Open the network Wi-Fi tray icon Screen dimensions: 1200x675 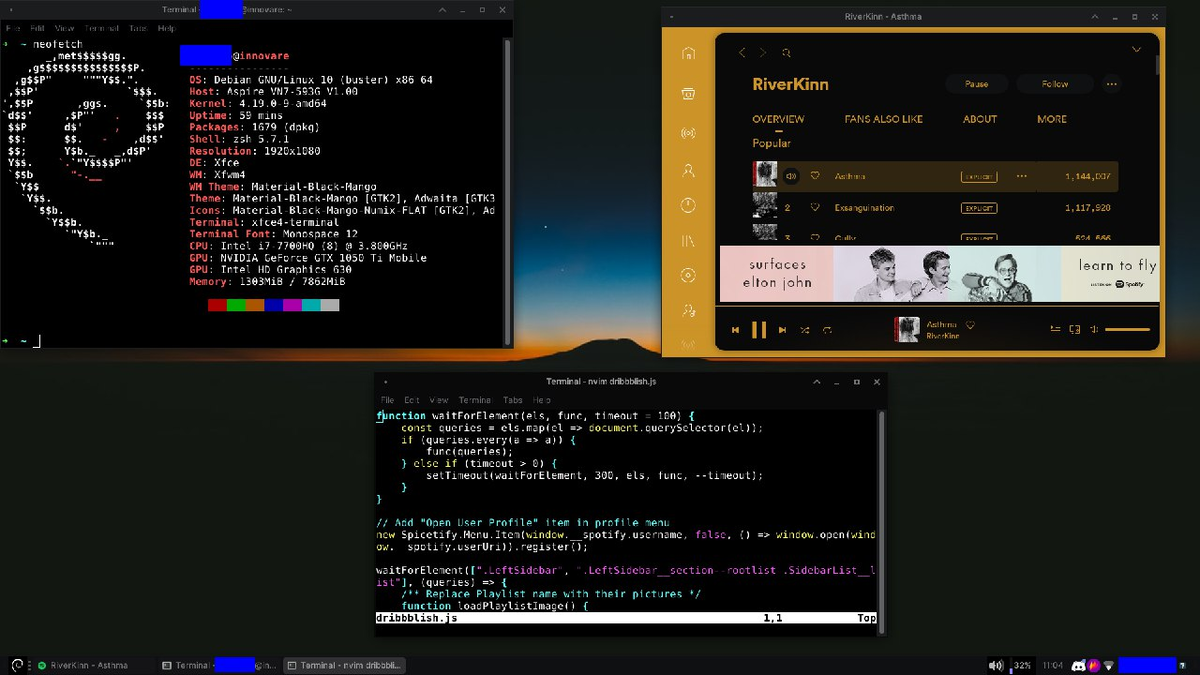coord(1108,665)
